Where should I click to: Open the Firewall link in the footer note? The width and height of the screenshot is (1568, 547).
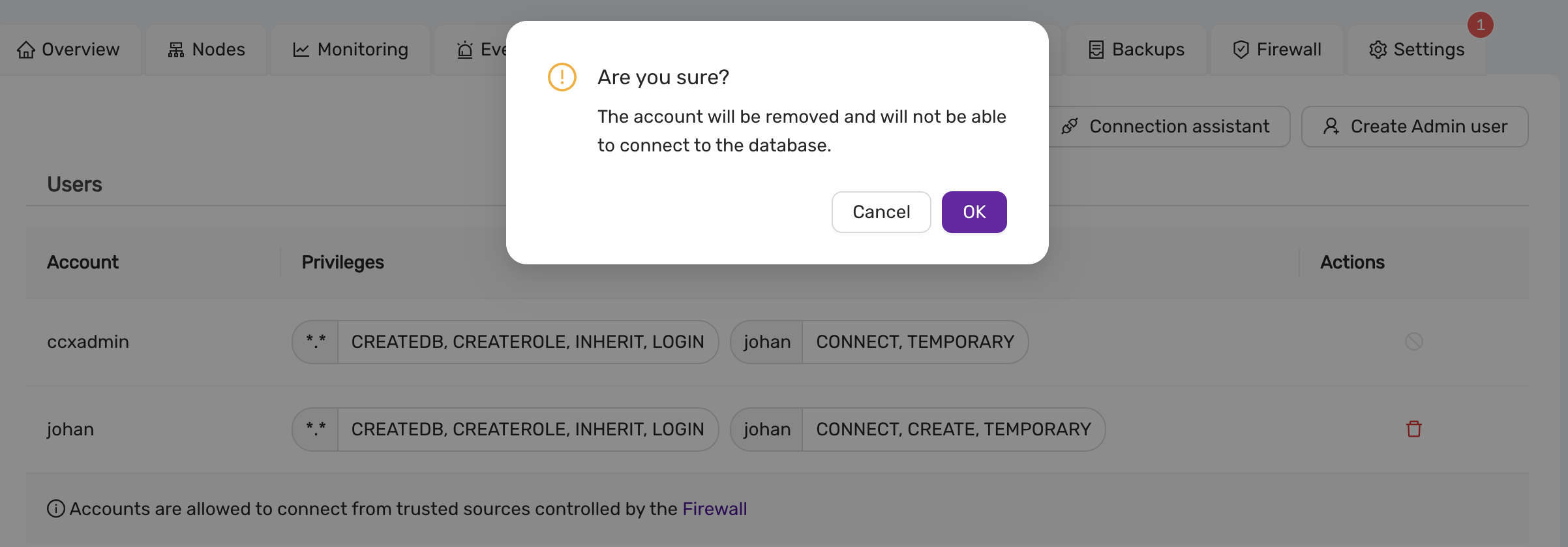click(x=714, y=508)
